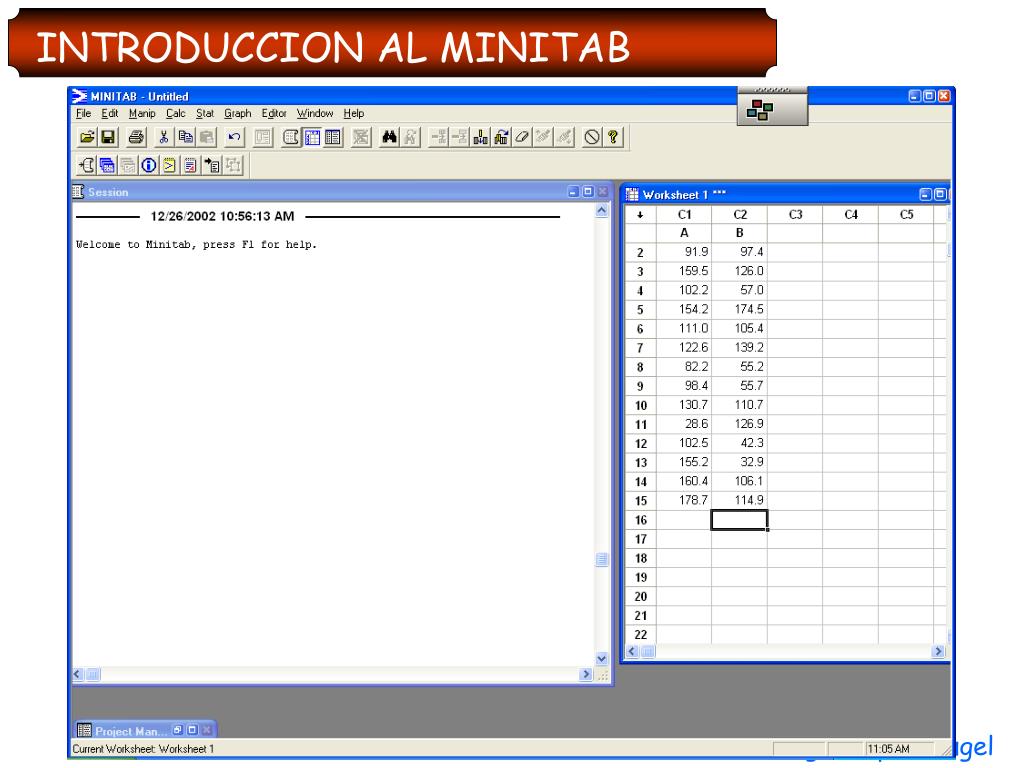Click the Session Window scroll icon
1024x768 pixels.
(291, 137)
